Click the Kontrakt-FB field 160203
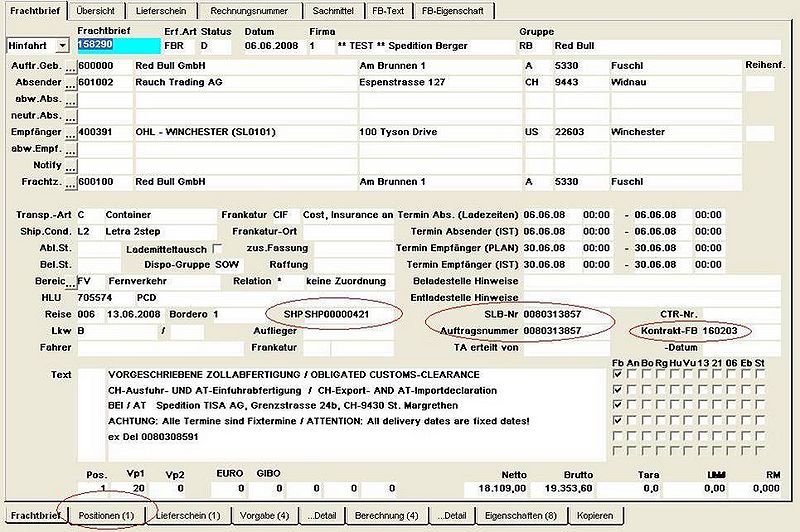Viewport: 800px width, 532px height. [x=740, y=331]
